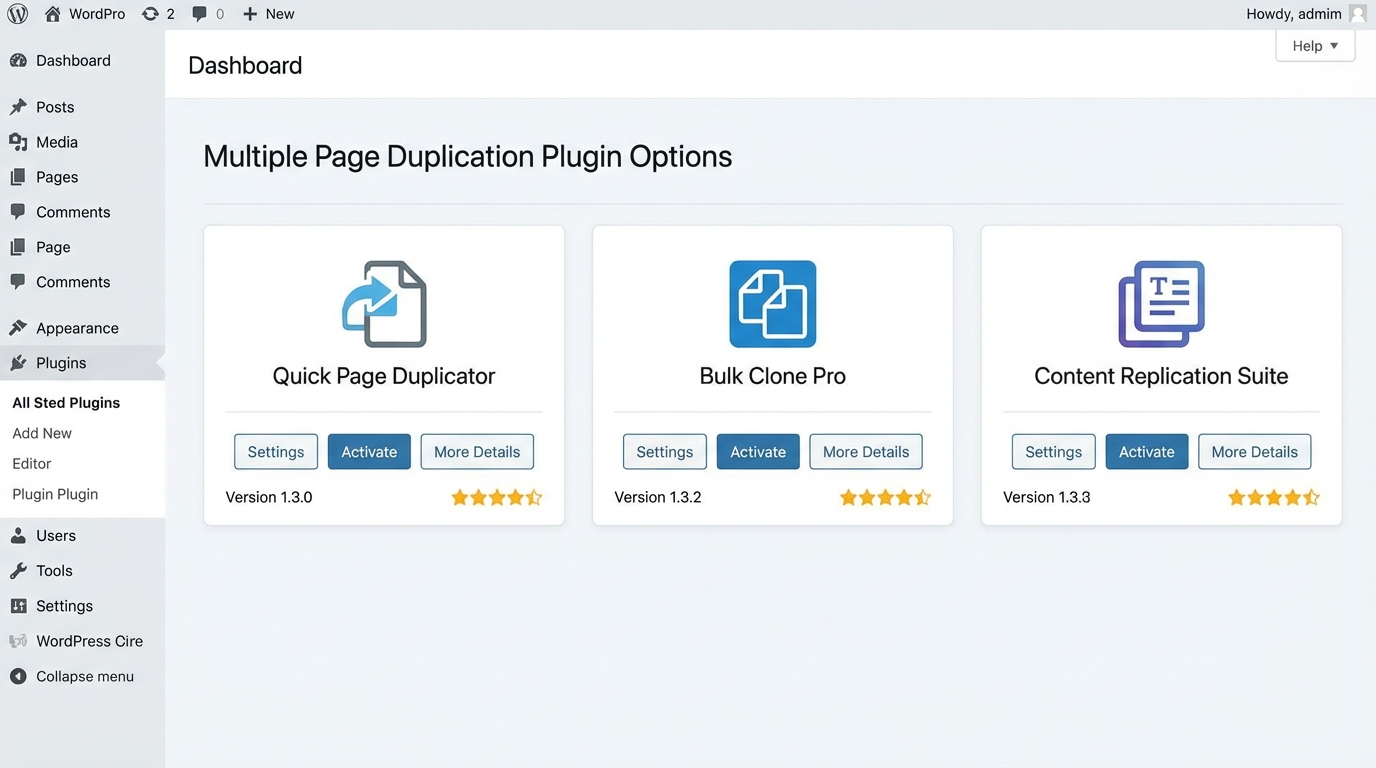Expand the New menu in the admin bar
The width and height of the screenshot is (1376, 768).
tap(268, 14)
